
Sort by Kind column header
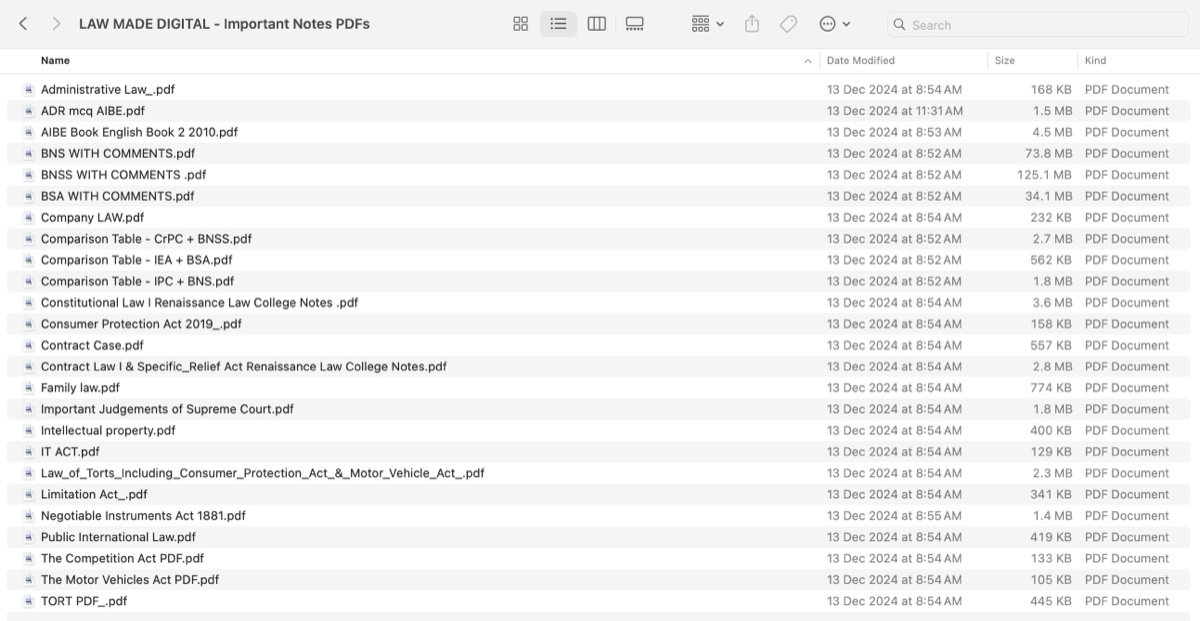click(1095, 61)
